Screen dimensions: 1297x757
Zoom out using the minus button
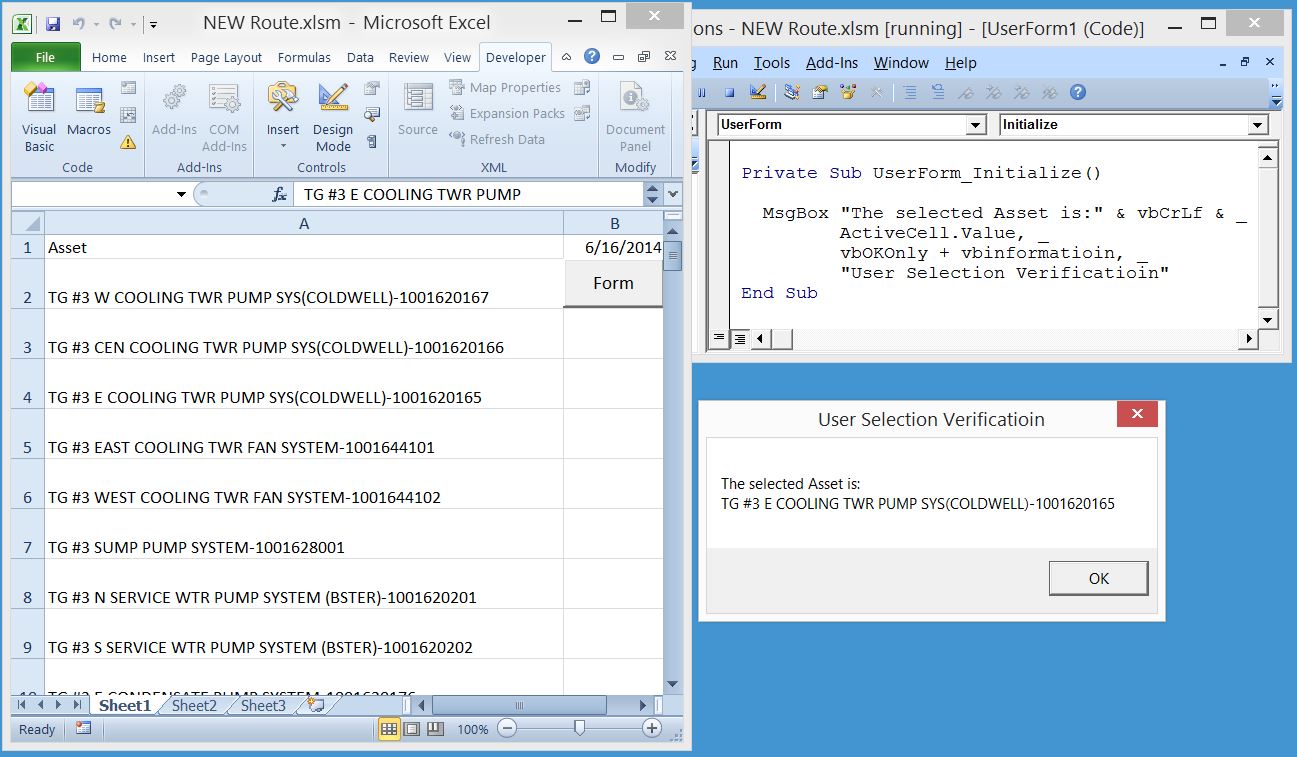click(507, 729)
